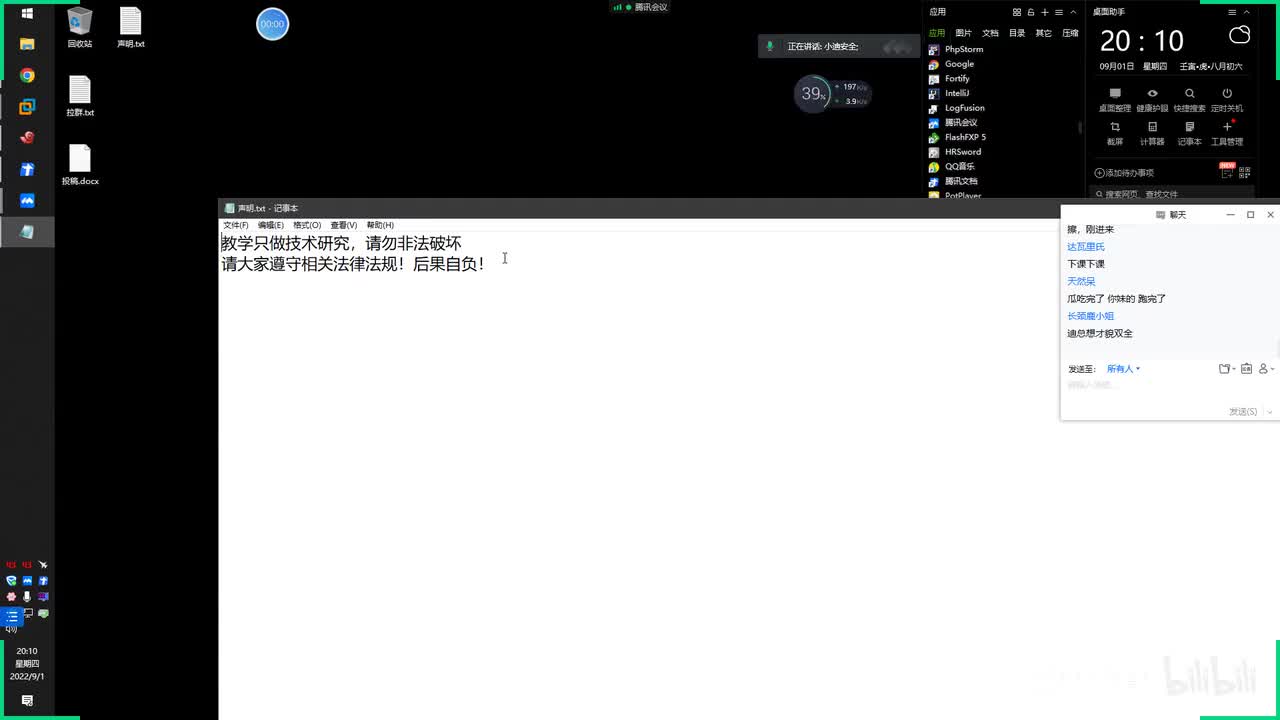1280x720 pixels.
Task: Open the 计算器 calculator tool
Action: pos(1152,132)
